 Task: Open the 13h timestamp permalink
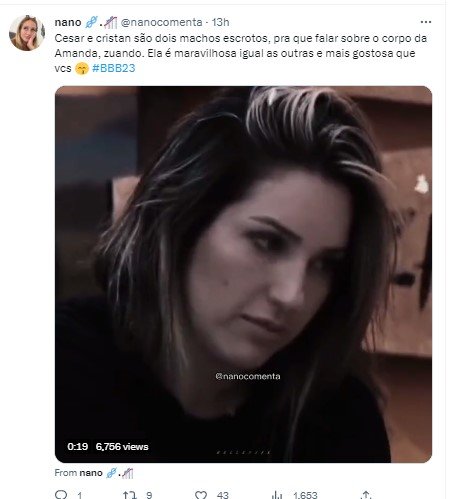tap(221, 22)
